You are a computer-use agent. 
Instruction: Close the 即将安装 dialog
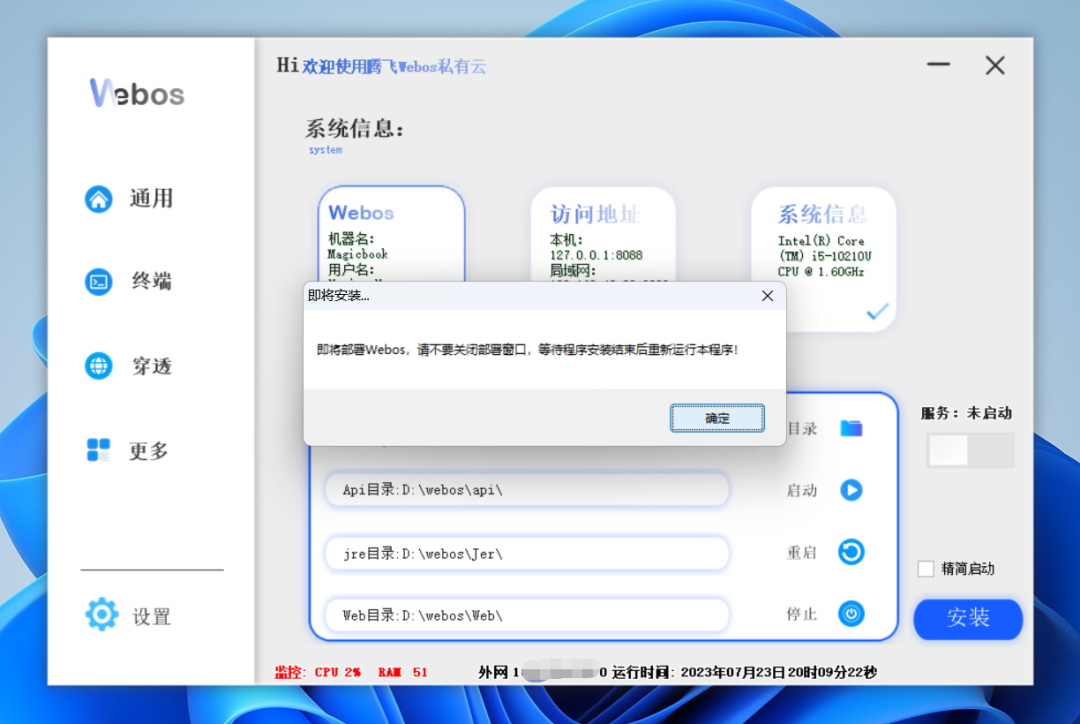(x=767, y=296)
